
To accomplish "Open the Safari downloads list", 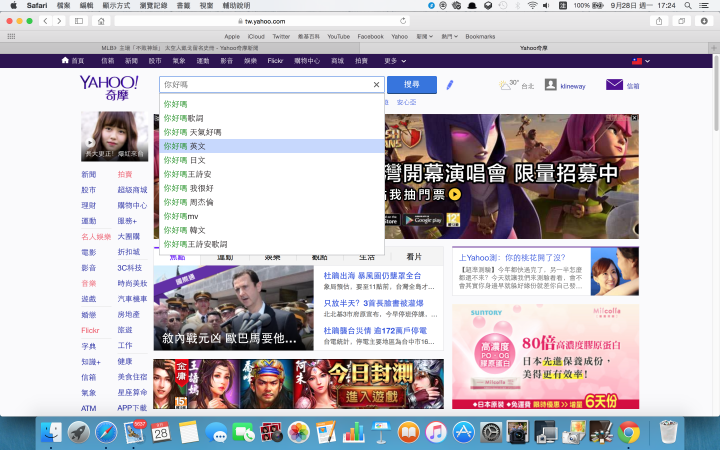I will (x=704, y=21).
